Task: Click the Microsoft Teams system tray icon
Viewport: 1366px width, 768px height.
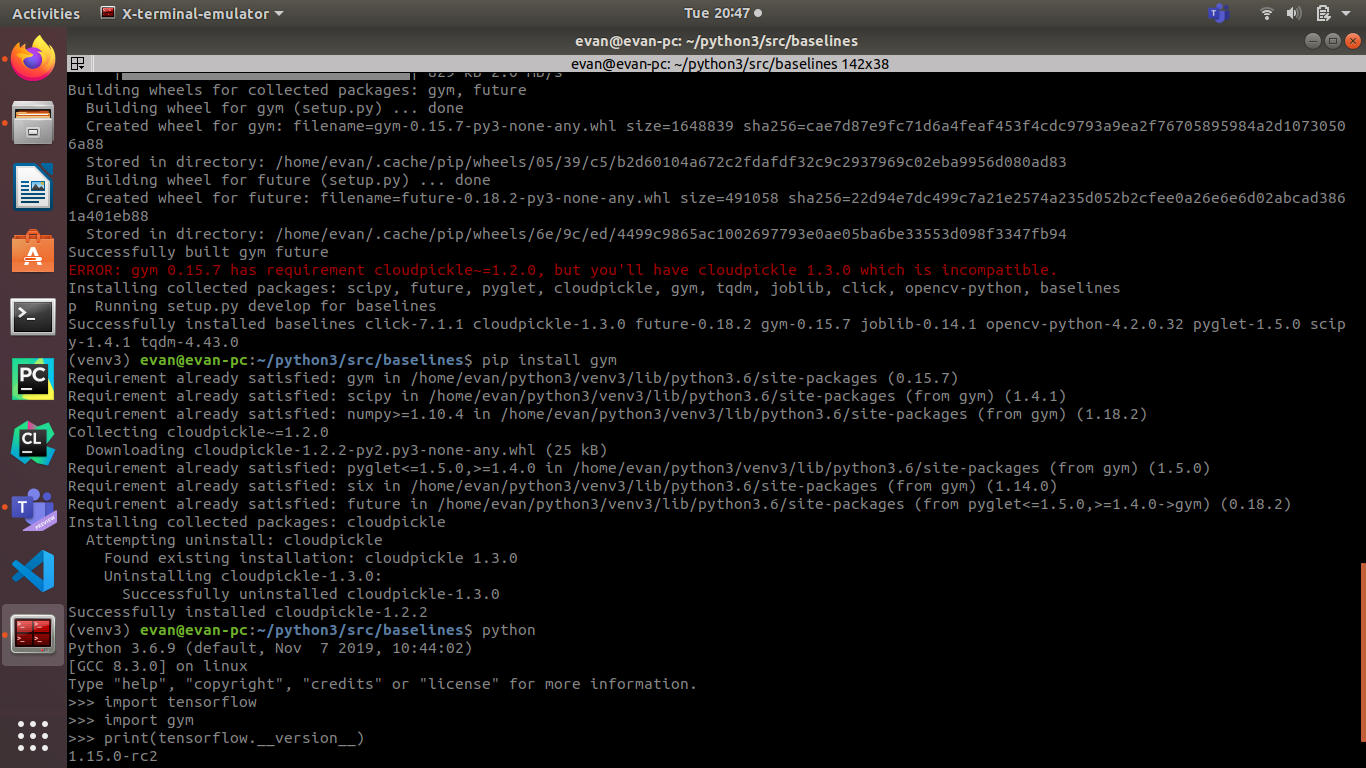Action: click(x=1218, y=13)
